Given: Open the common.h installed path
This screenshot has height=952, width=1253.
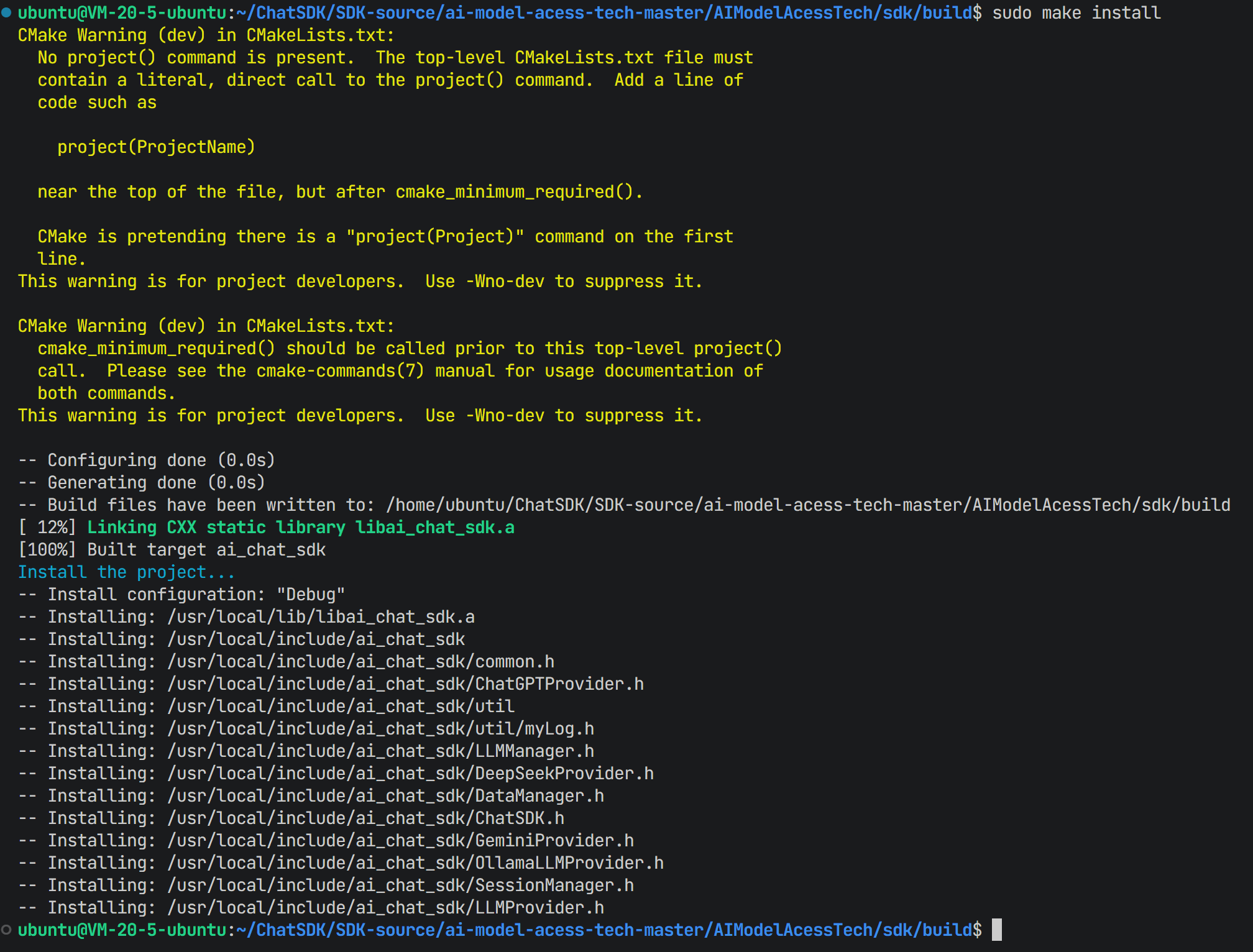Looking at the screenshot, I should click(360, 662).
